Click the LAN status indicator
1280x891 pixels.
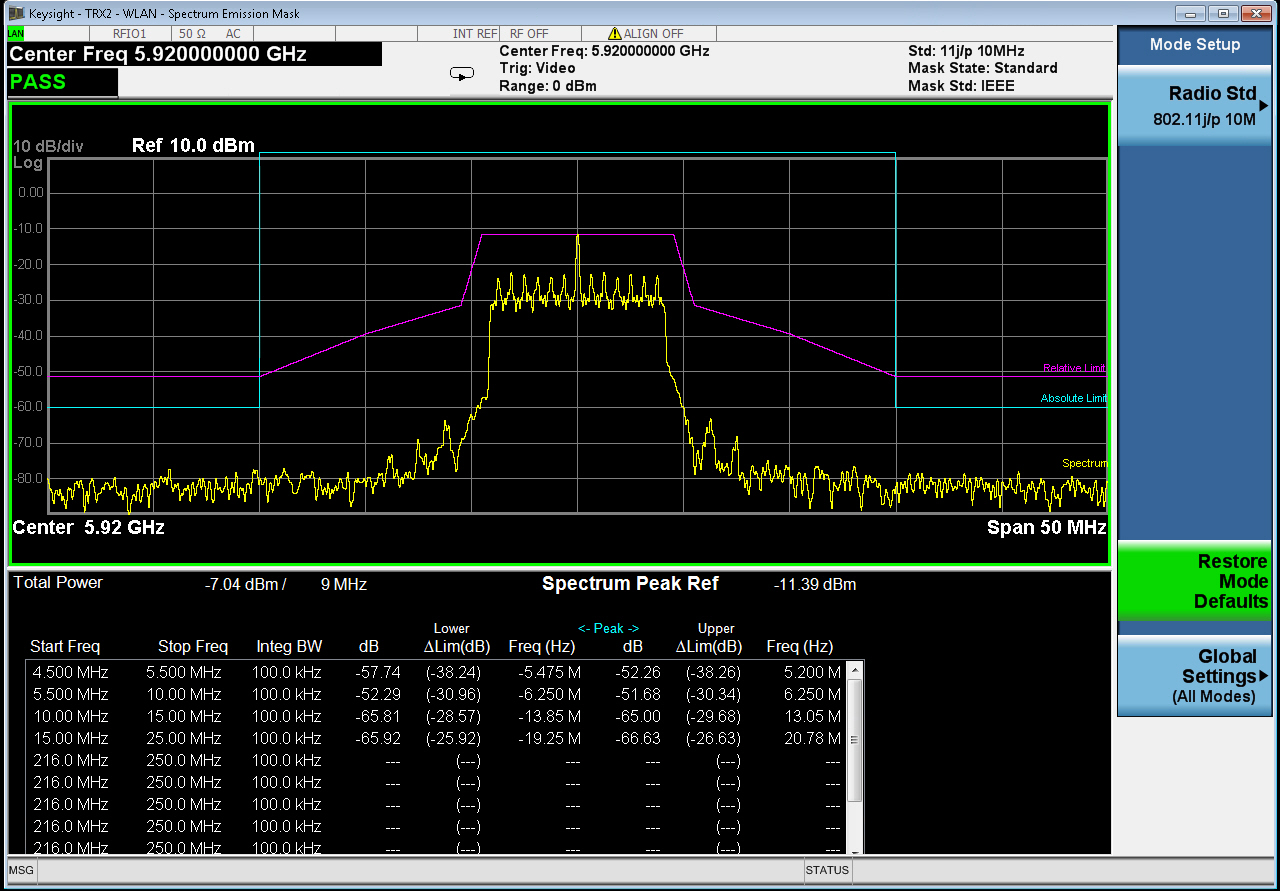[14, 33]
